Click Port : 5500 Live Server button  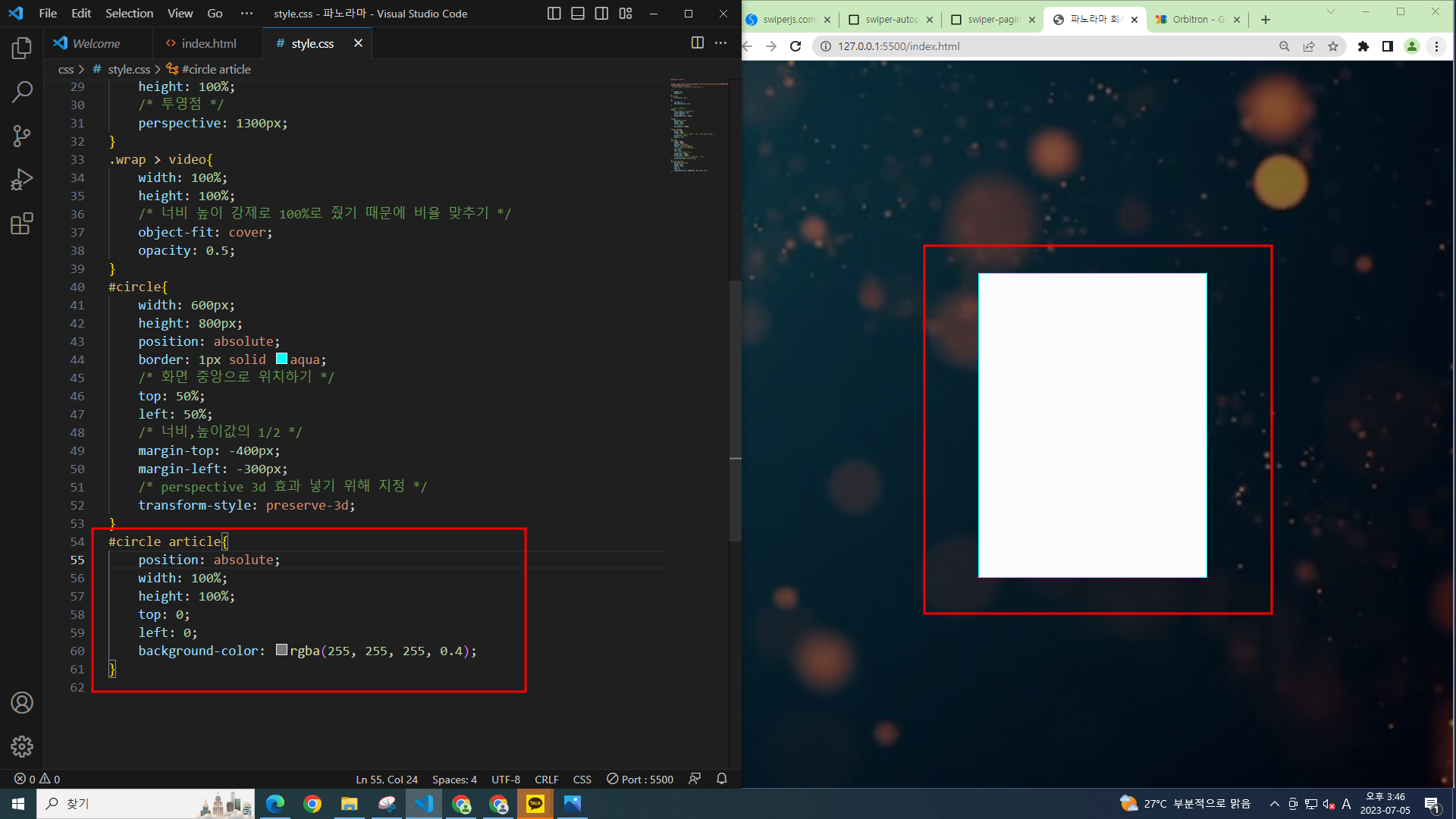640,779
